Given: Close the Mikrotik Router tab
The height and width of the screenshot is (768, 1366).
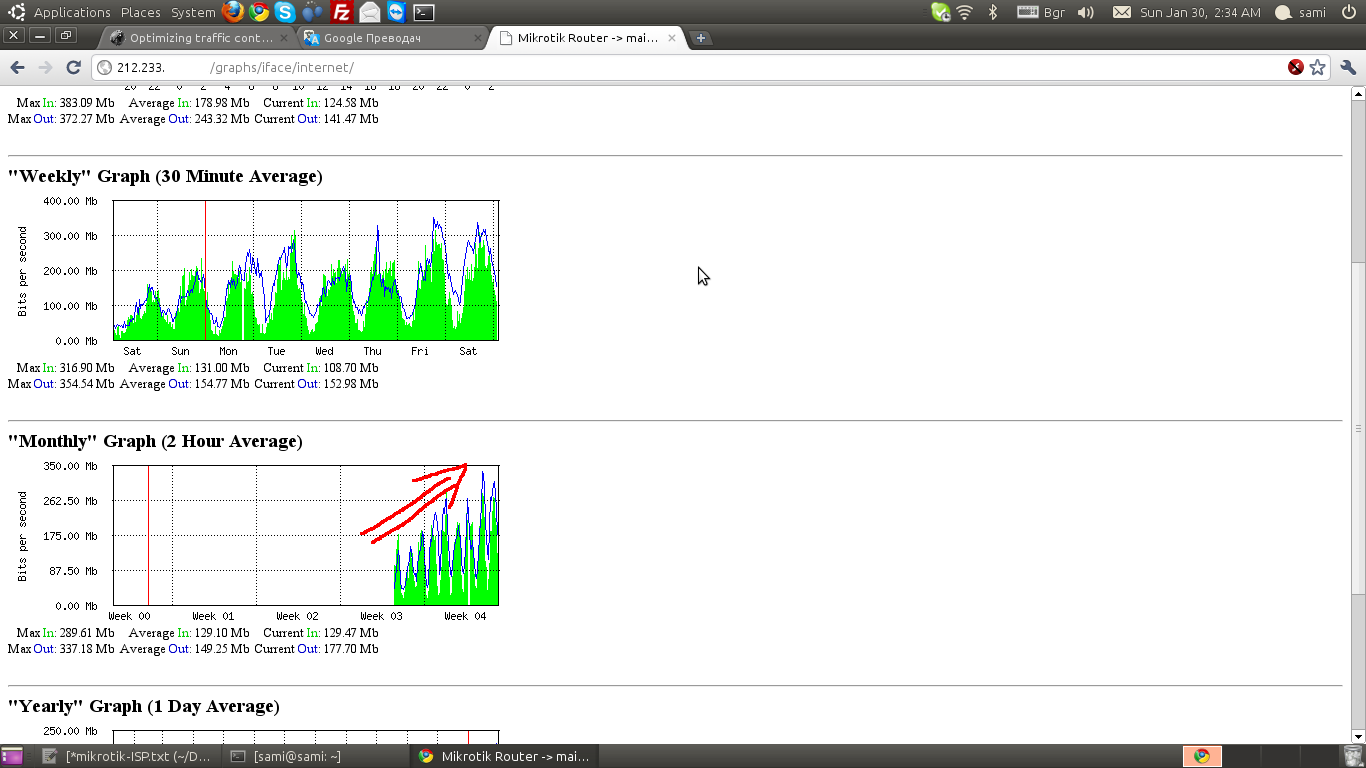Looking at the screenshot, I should (672, 38).
